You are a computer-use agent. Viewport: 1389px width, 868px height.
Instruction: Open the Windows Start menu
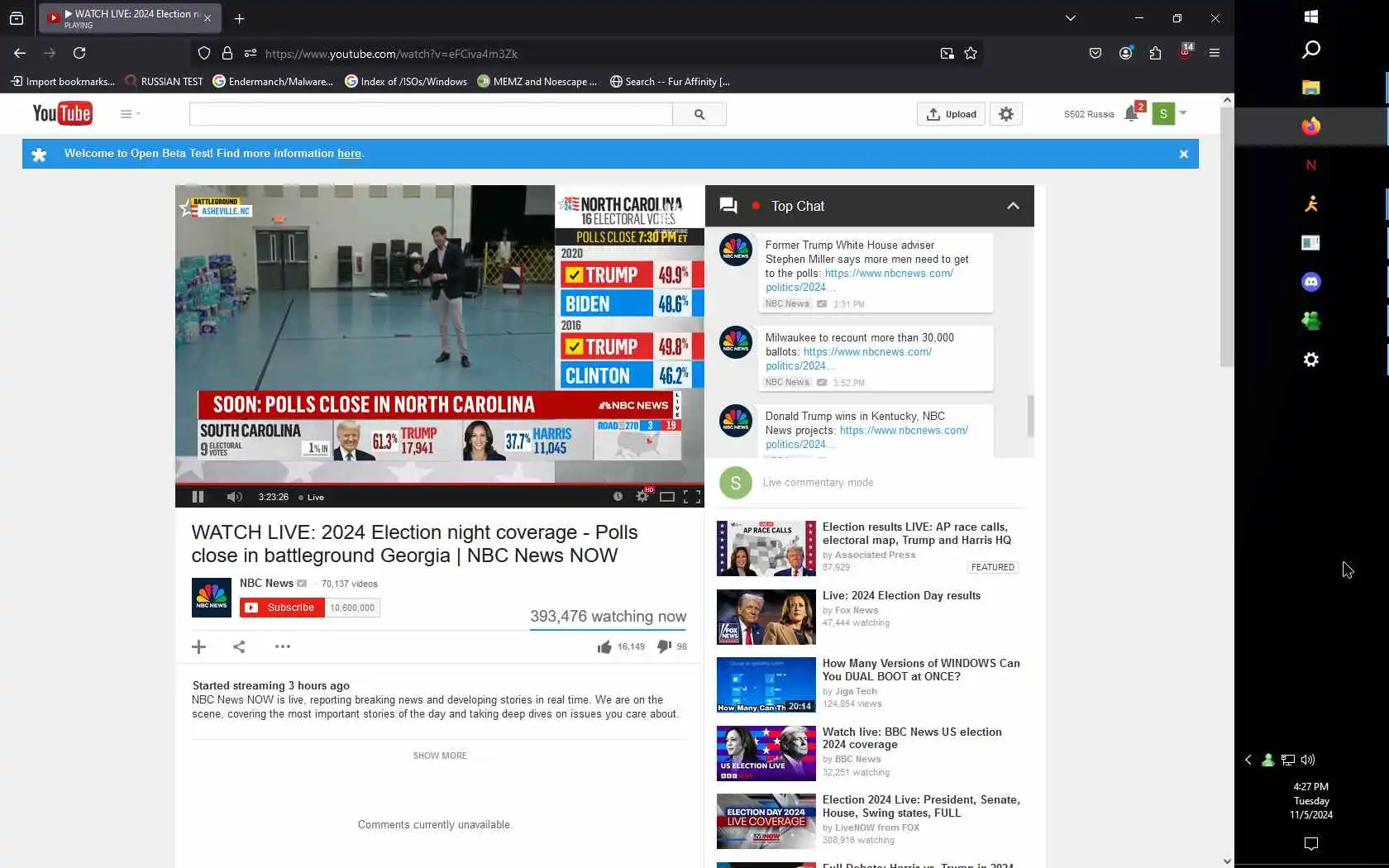click(x=1311, y=17)
